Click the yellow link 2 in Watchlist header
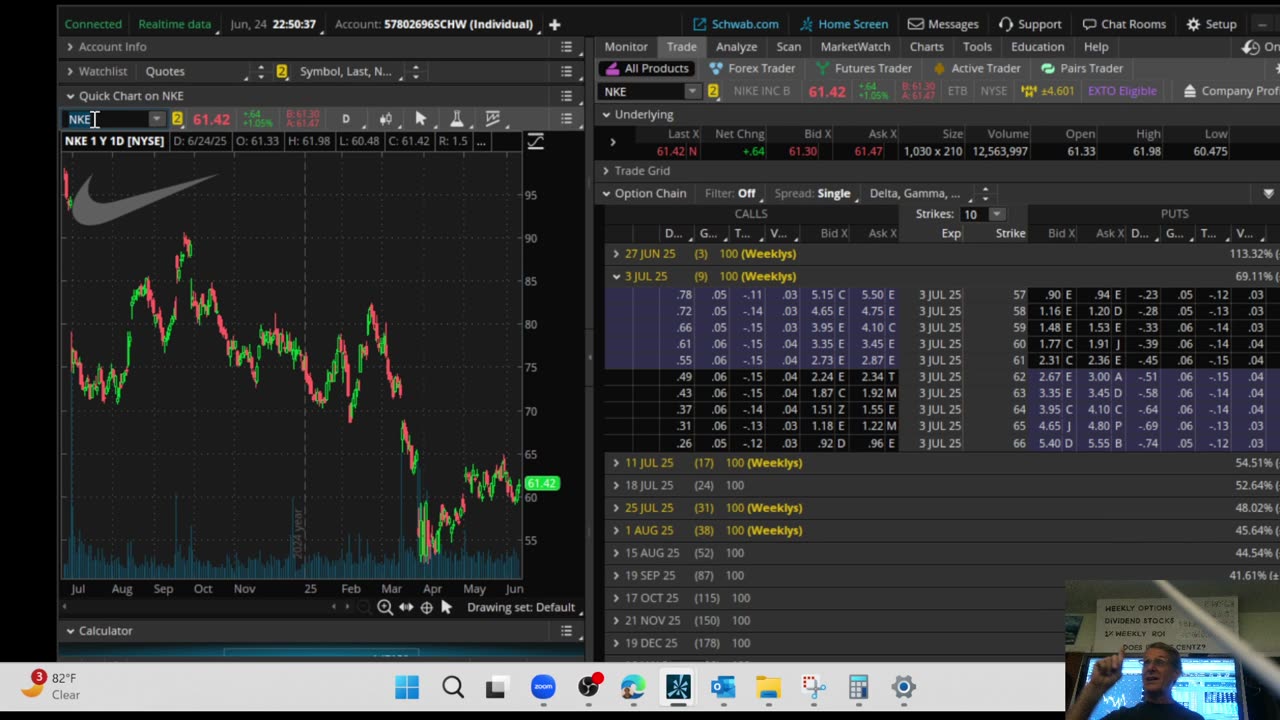This screenshot has height=720, width=1280. pyautogui.click(x=281, y=71)
